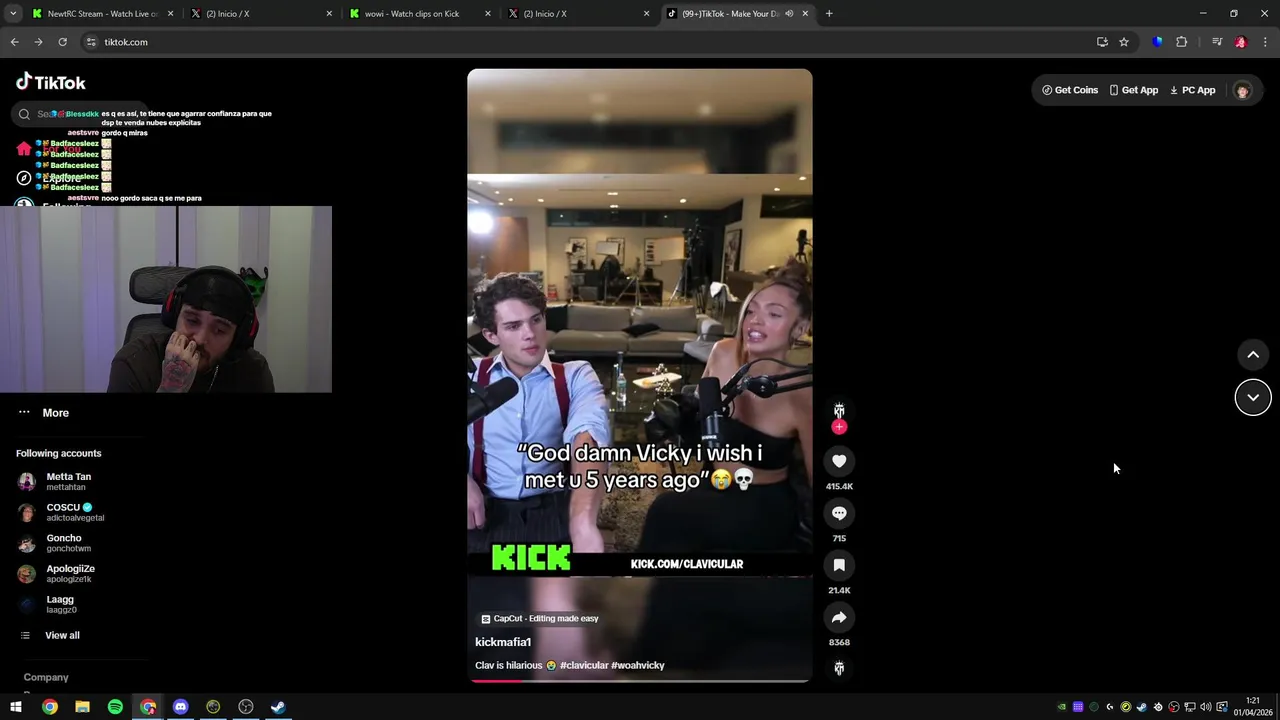Expand the More menu in the sidebar
This screenshot has width=1280, height=720.
(x=44, y=413)
